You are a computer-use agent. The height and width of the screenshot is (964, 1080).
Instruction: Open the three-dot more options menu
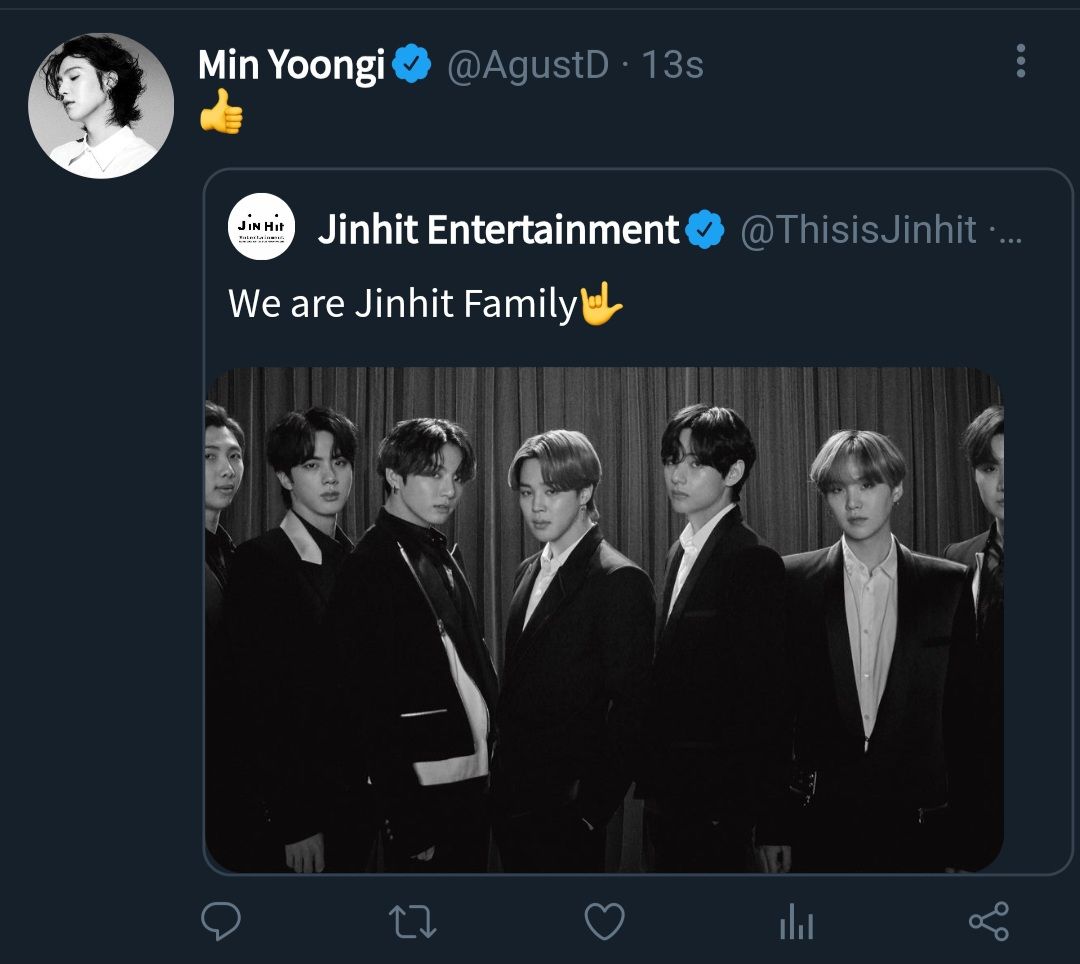pos(1020,61)
